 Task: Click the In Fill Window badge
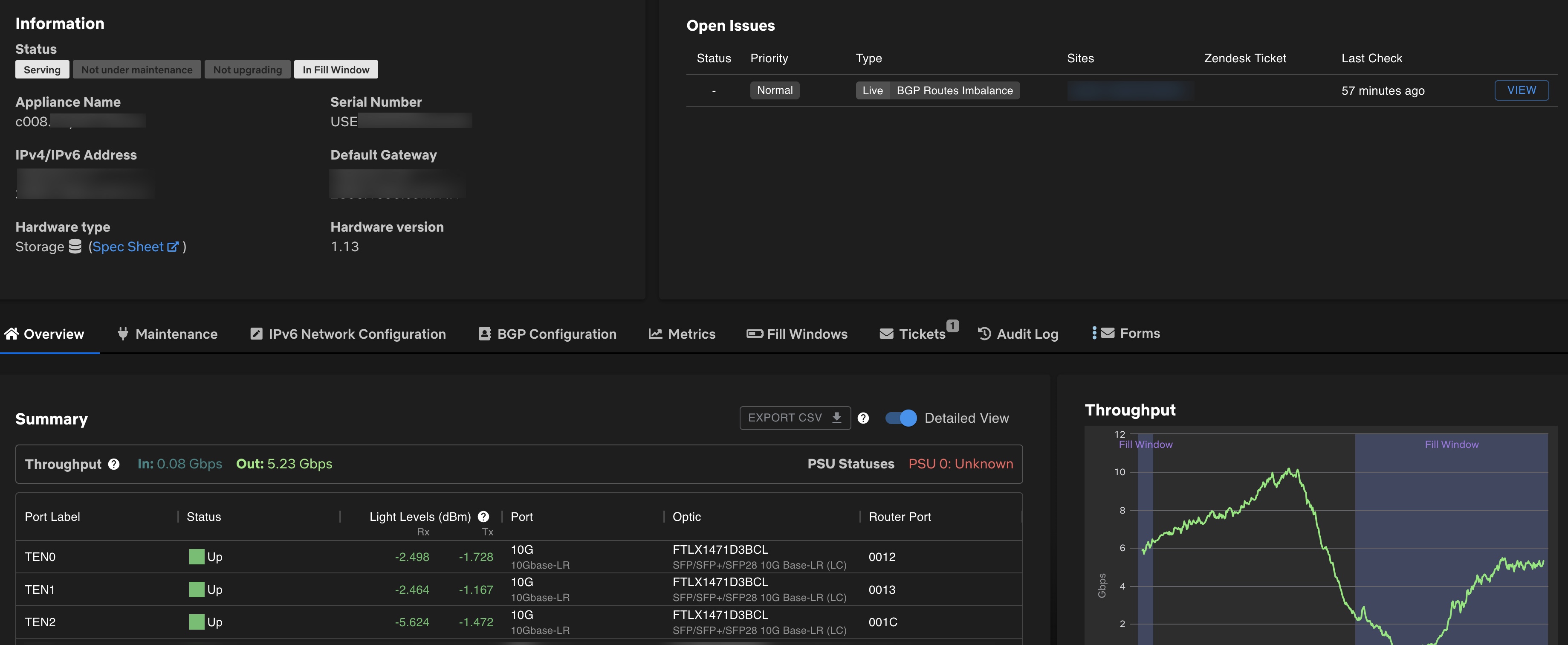click(336, 70)
